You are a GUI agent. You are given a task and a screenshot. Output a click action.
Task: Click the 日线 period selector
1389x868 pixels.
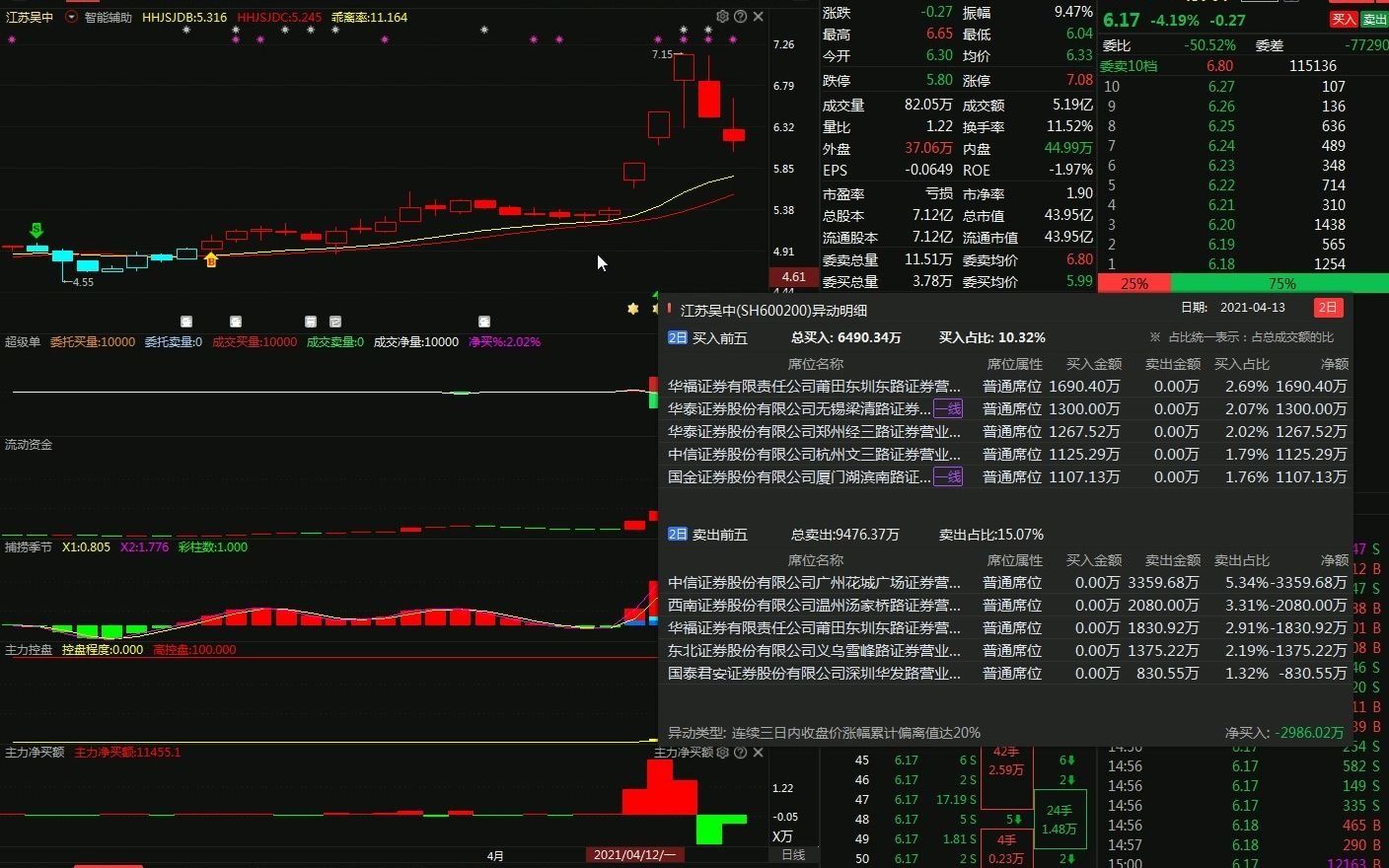[793, 855]
